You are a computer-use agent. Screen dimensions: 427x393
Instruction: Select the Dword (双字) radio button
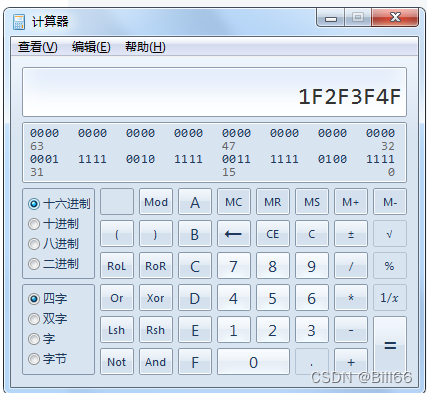pyautogui.click(x=34, y=319)
